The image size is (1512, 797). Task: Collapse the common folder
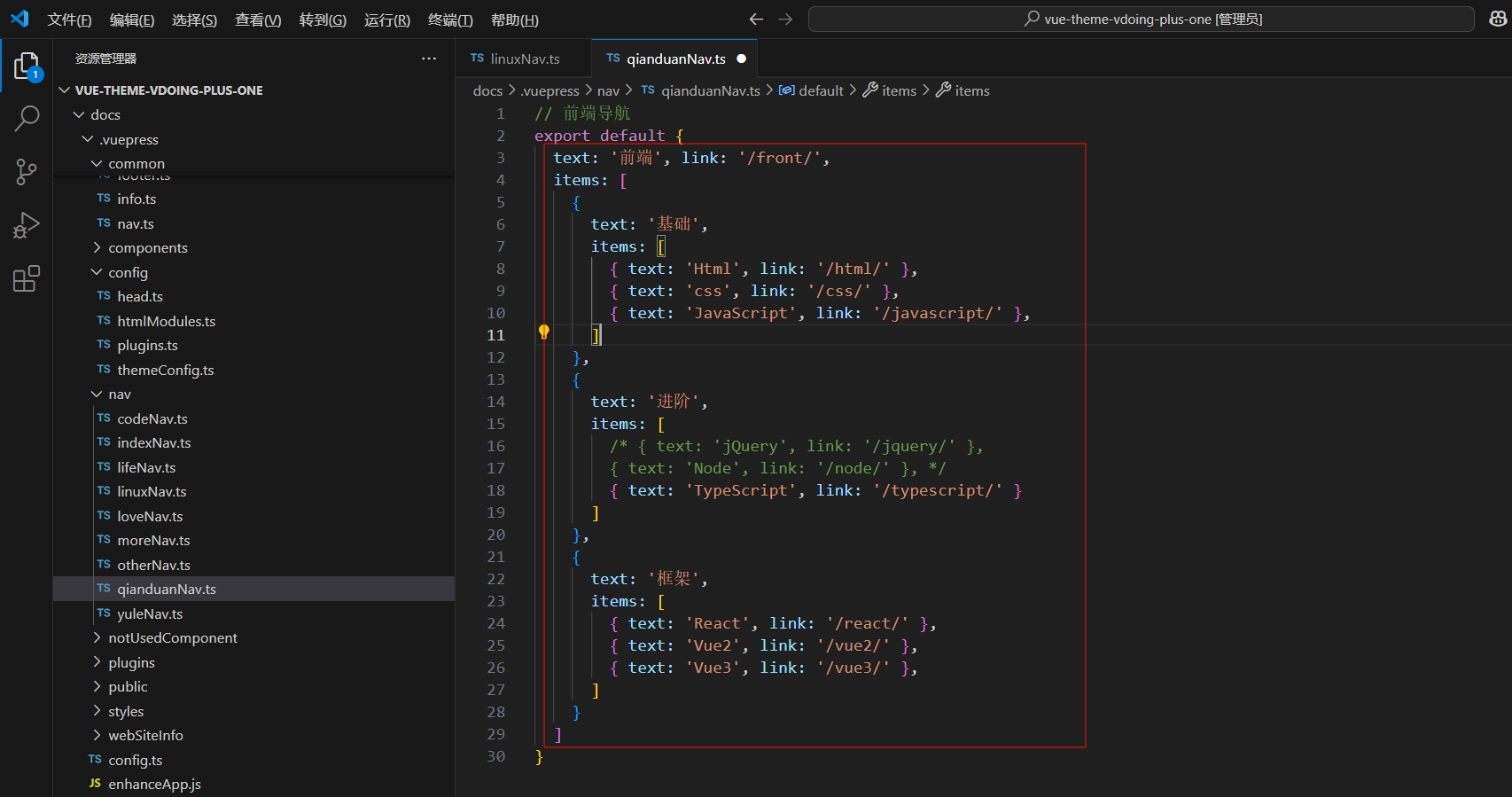253,163
